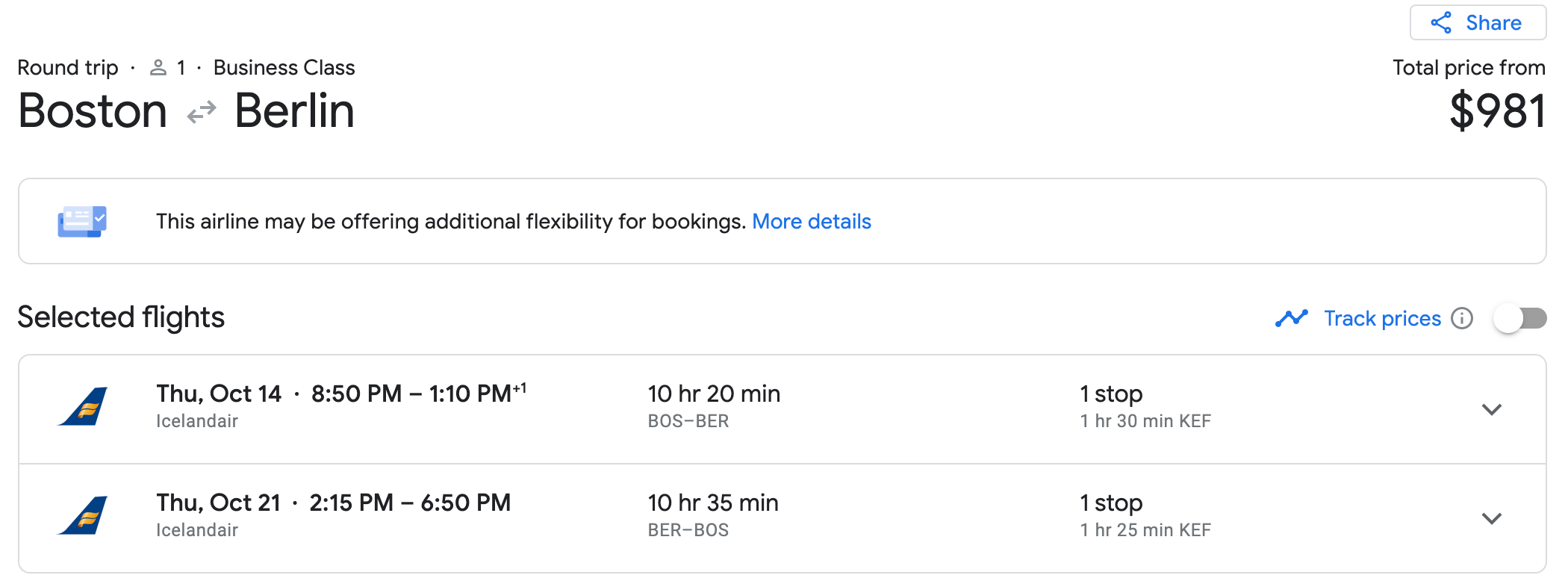Enable the Track prices toggle
Image resolution: width=1568 pixels, height=581 pixels.
1519,319
